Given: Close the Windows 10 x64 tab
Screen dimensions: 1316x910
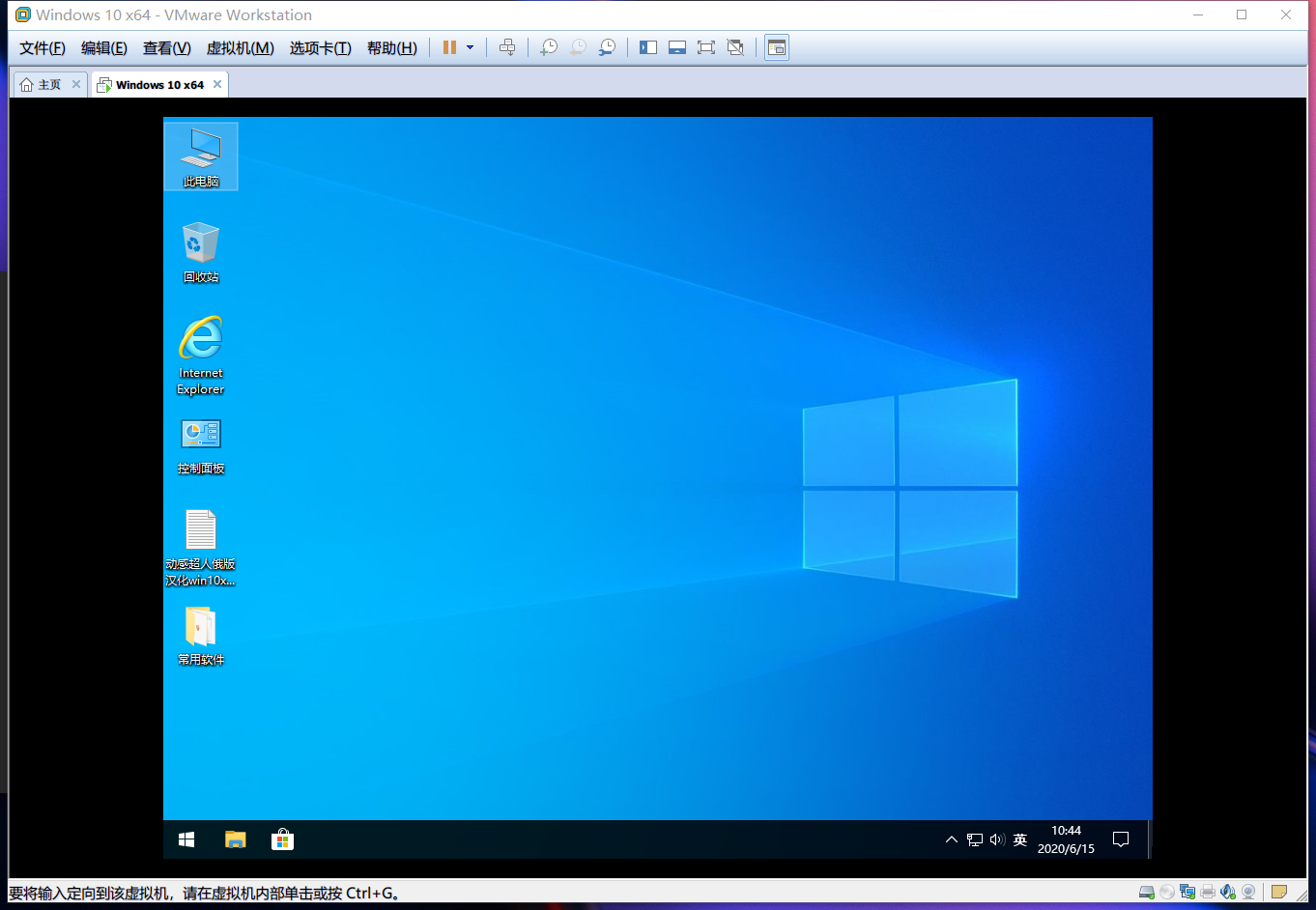Looking at the screenshot, I should tap(217, 84).
